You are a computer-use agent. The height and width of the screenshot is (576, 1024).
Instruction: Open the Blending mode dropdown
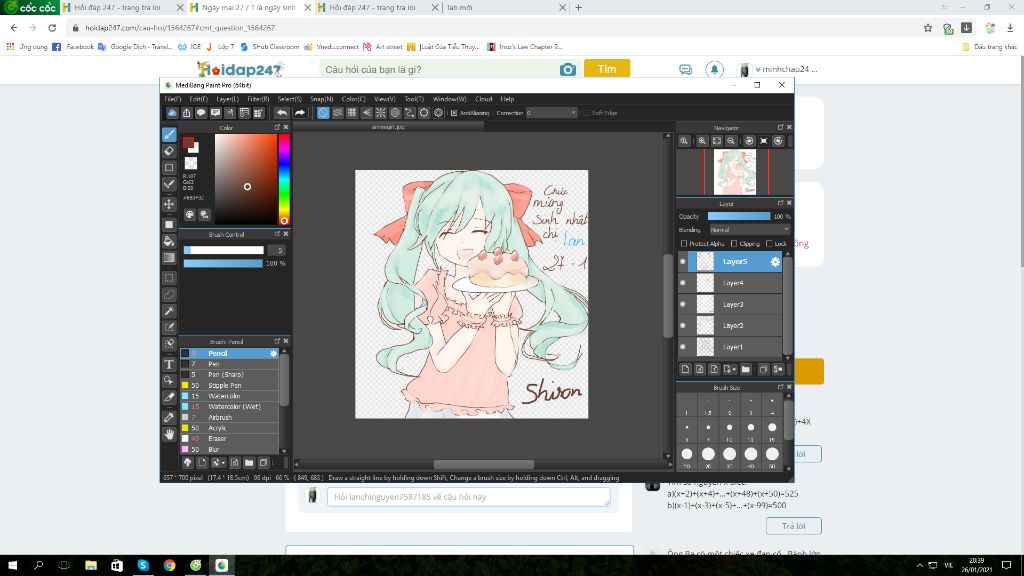coord(750,230)
